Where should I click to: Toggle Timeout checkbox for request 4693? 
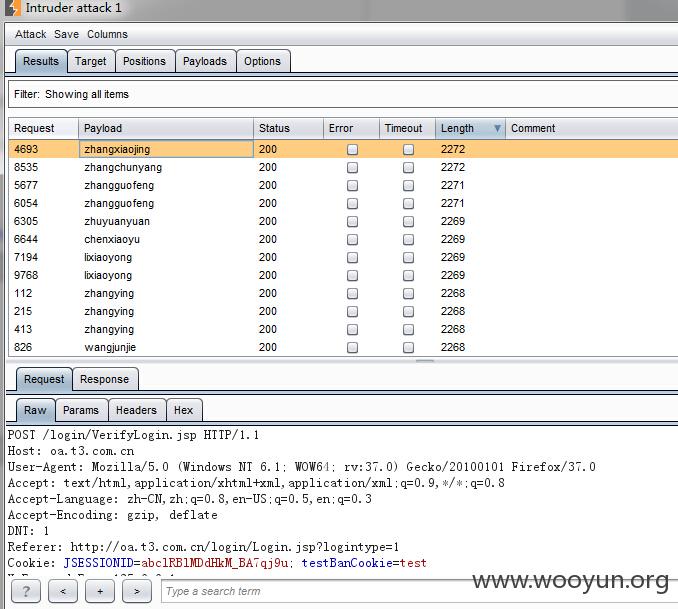click(408, 150)
